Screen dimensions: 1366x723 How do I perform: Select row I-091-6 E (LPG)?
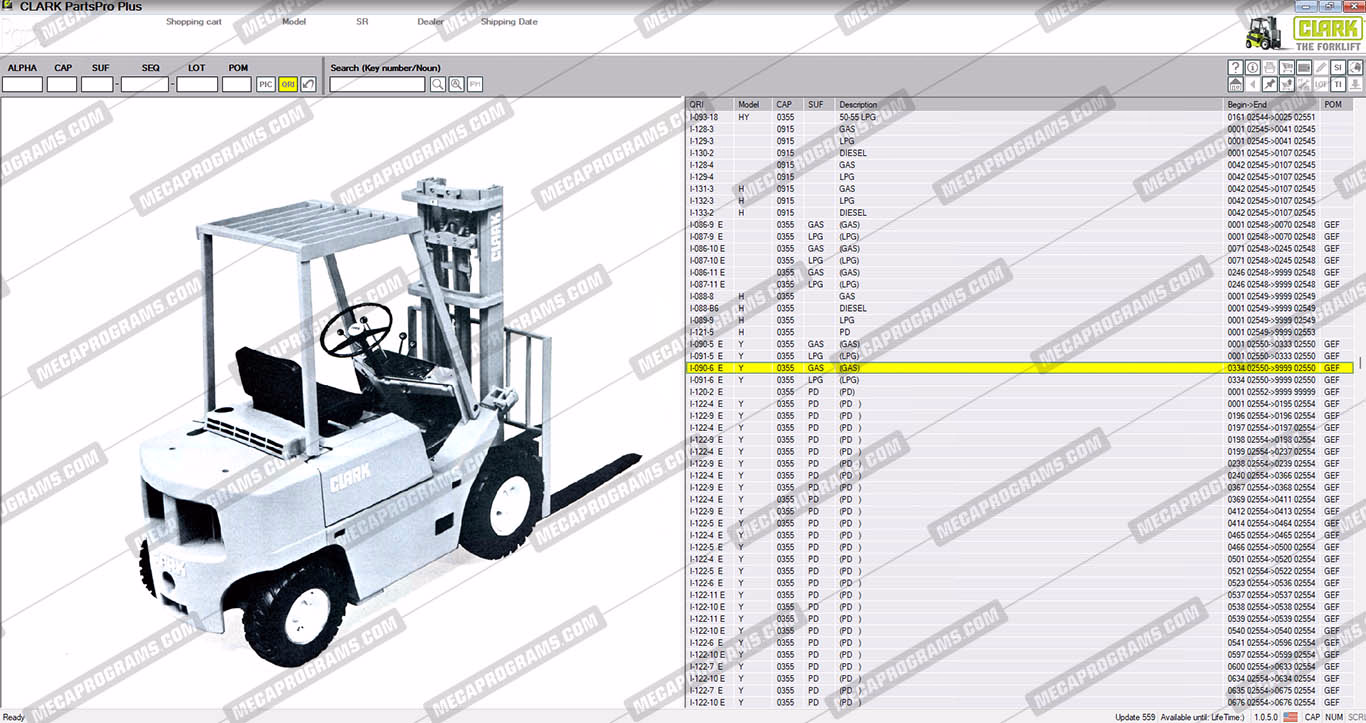1020,380
